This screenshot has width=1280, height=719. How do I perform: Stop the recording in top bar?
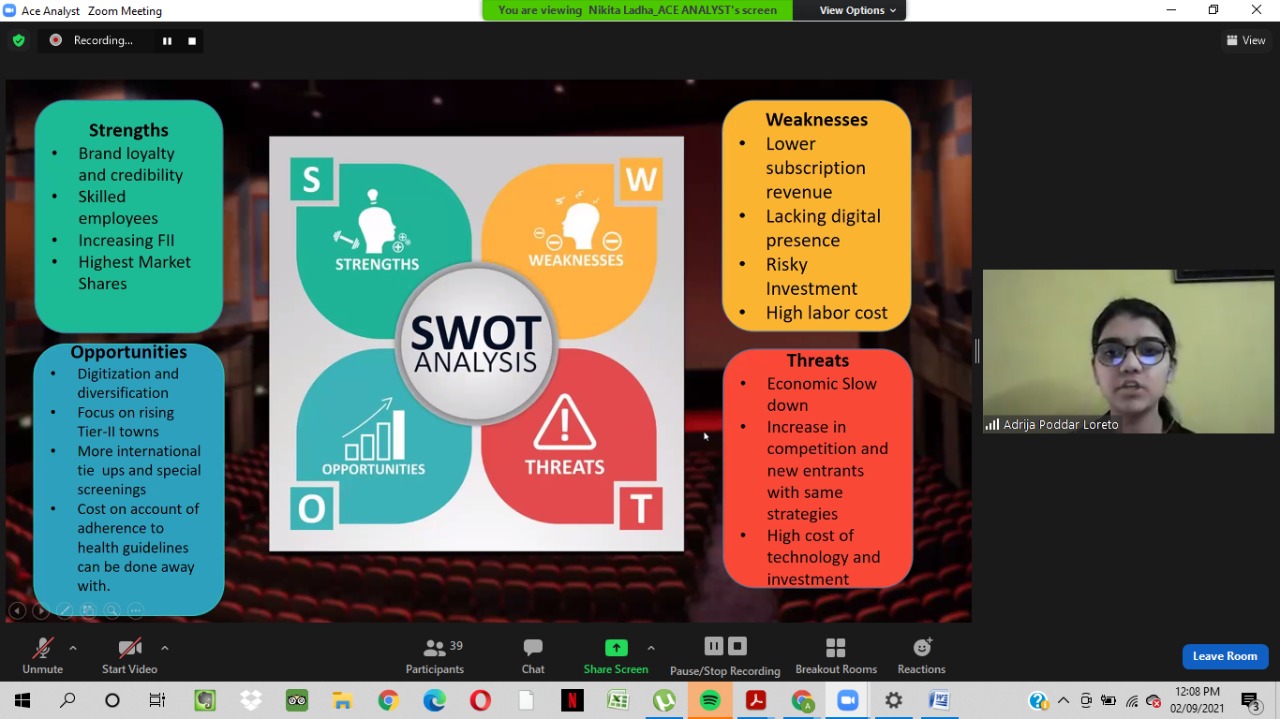coord(192,41)
